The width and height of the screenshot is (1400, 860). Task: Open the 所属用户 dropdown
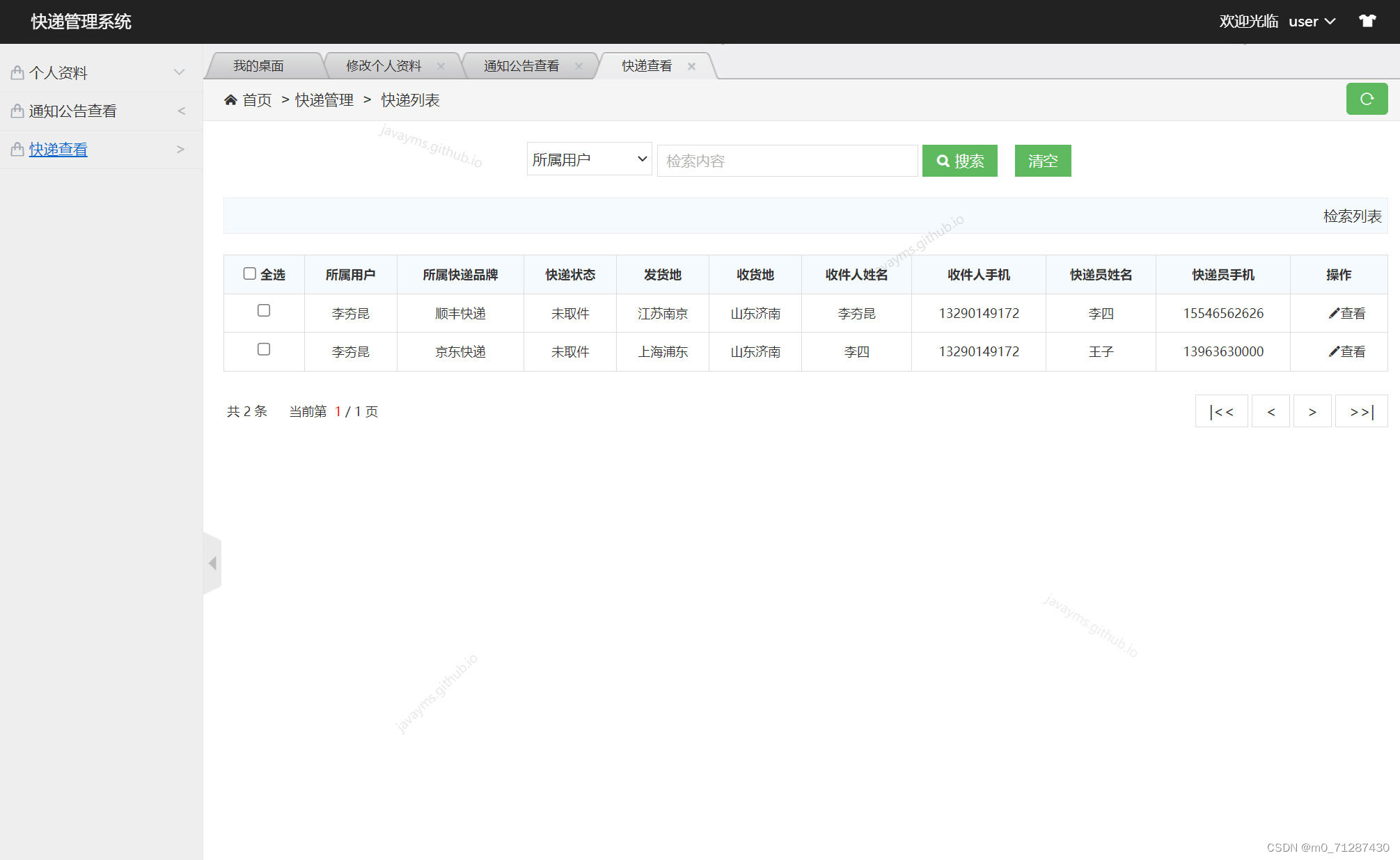coord(588,159)
